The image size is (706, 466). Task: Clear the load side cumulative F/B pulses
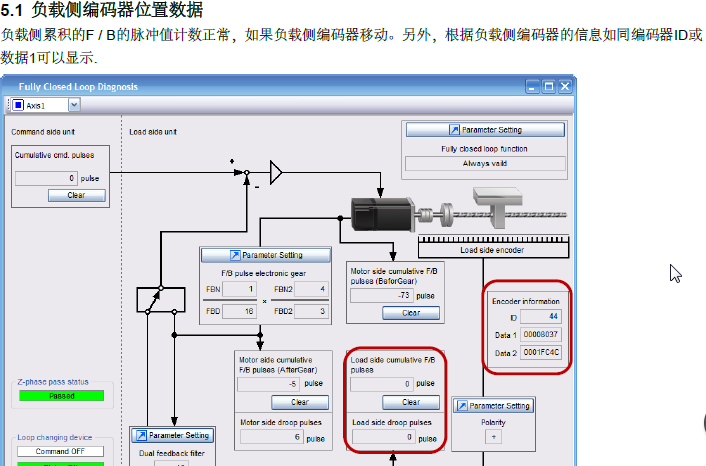coord(410,402)
